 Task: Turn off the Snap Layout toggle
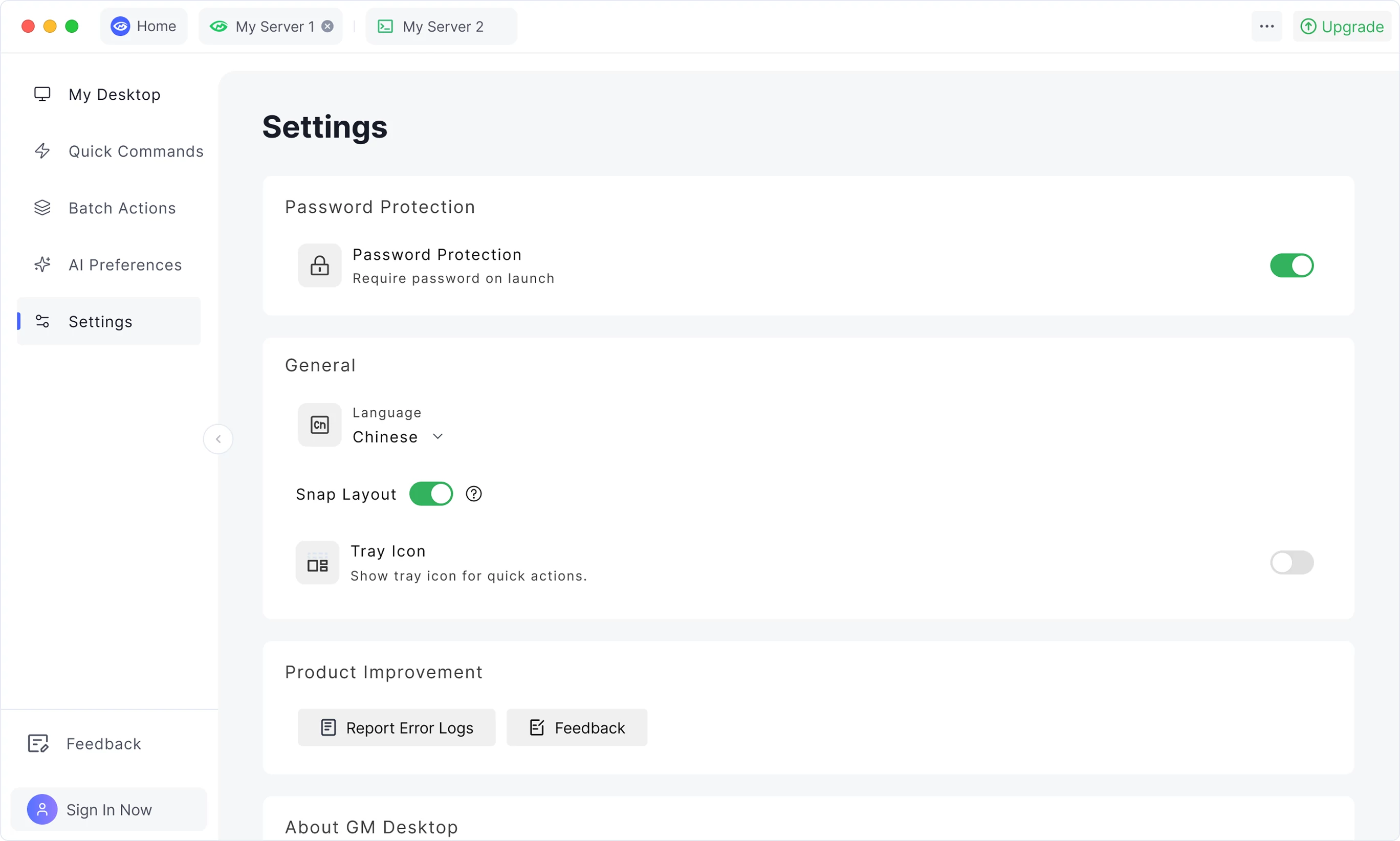[x=431, y=494]
